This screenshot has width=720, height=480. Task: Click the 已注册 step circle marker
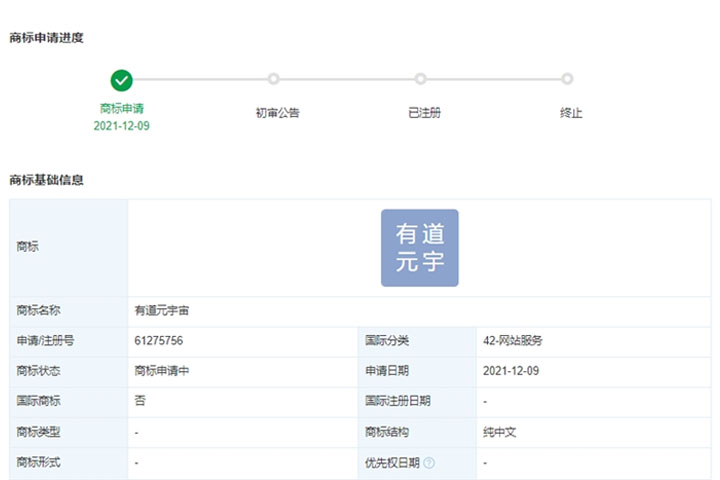pos(420,79)
